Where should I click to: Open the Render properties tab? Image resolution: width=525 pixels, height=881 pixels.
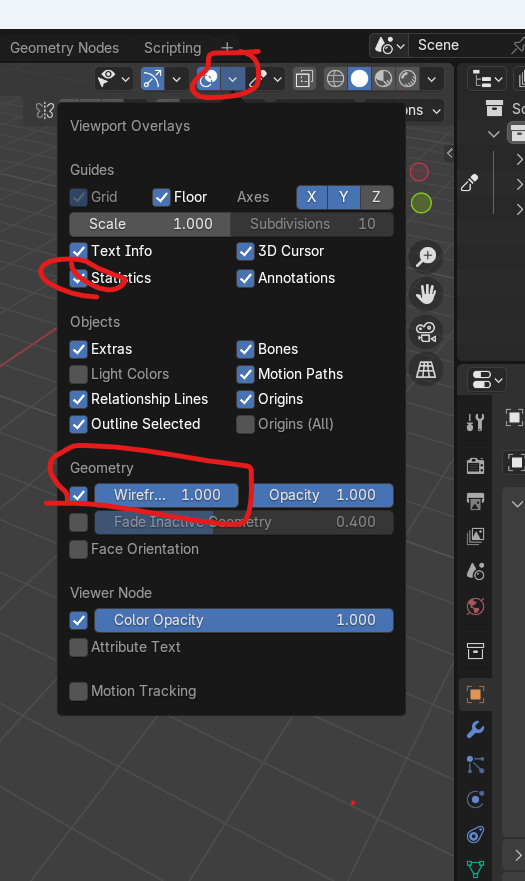coord(476,466)
